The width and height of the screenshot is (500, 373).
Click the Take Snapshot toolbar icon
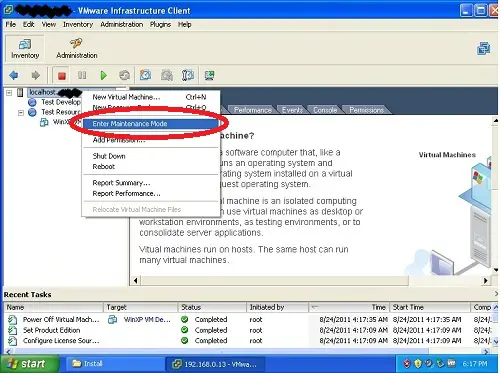pos(145,75)
